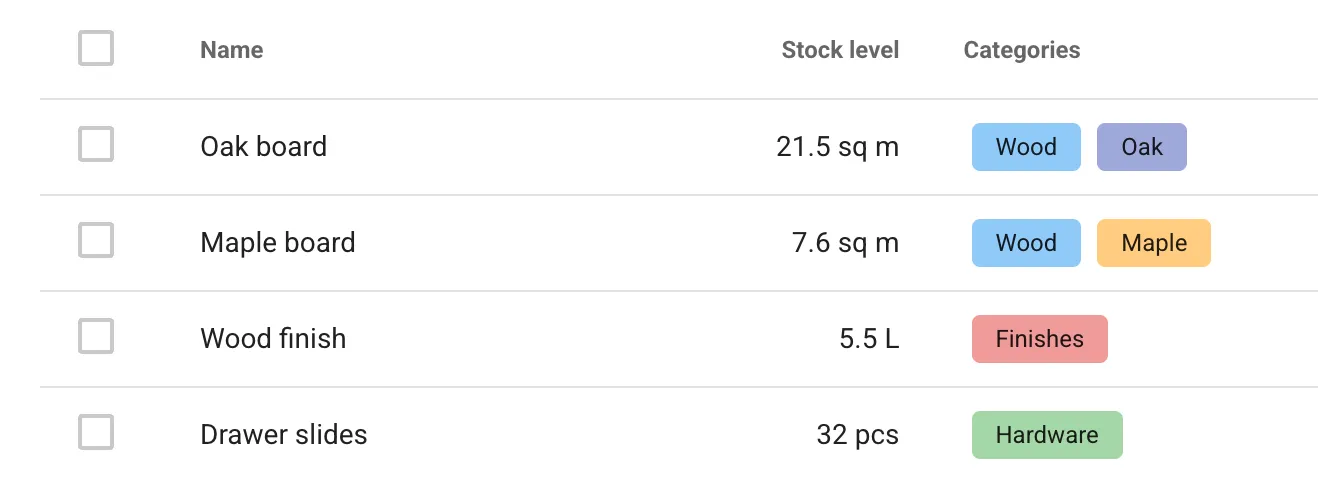The image size is (1318, 482).
Task: Sort by Stock level column header
Action: (840, 50)
